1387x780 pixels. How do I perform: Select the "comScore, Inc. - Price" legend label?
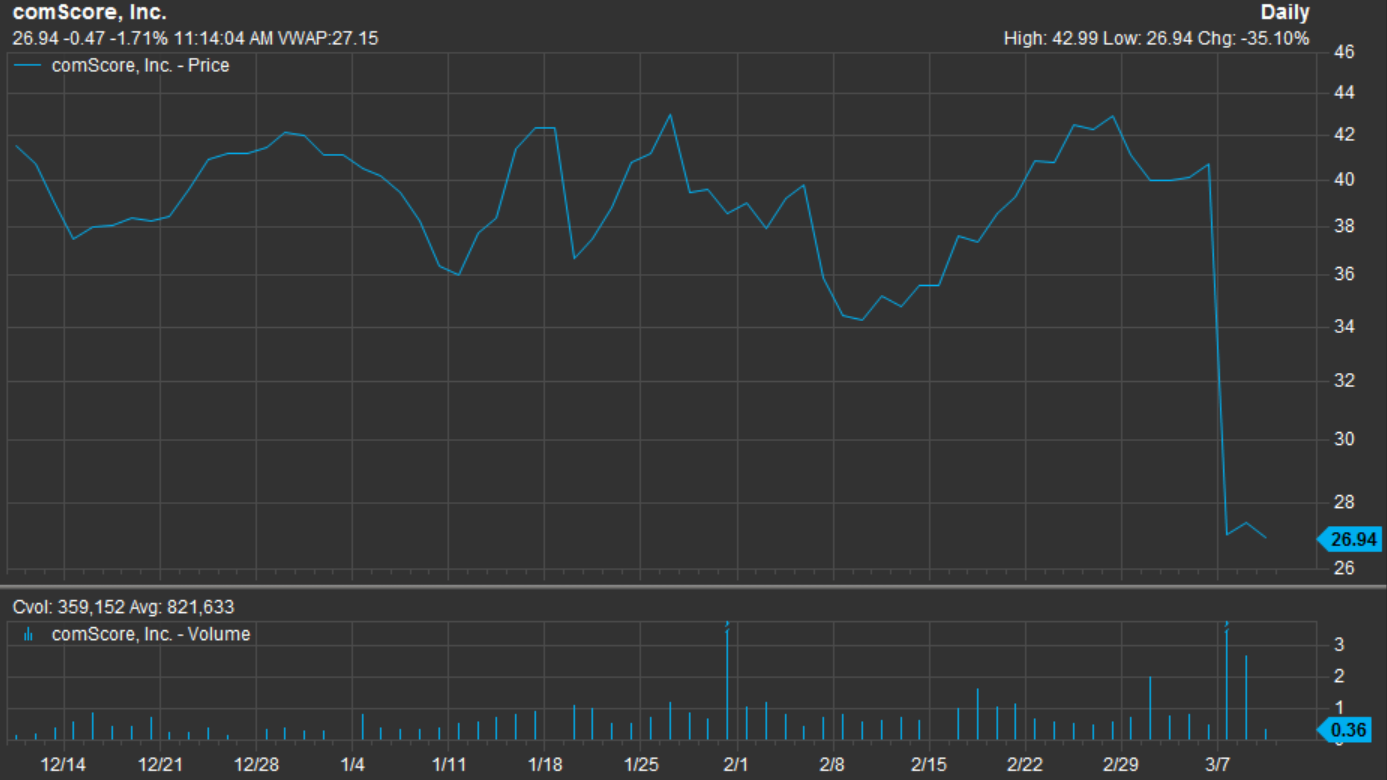pyautogui.click(x=139, y=66)
